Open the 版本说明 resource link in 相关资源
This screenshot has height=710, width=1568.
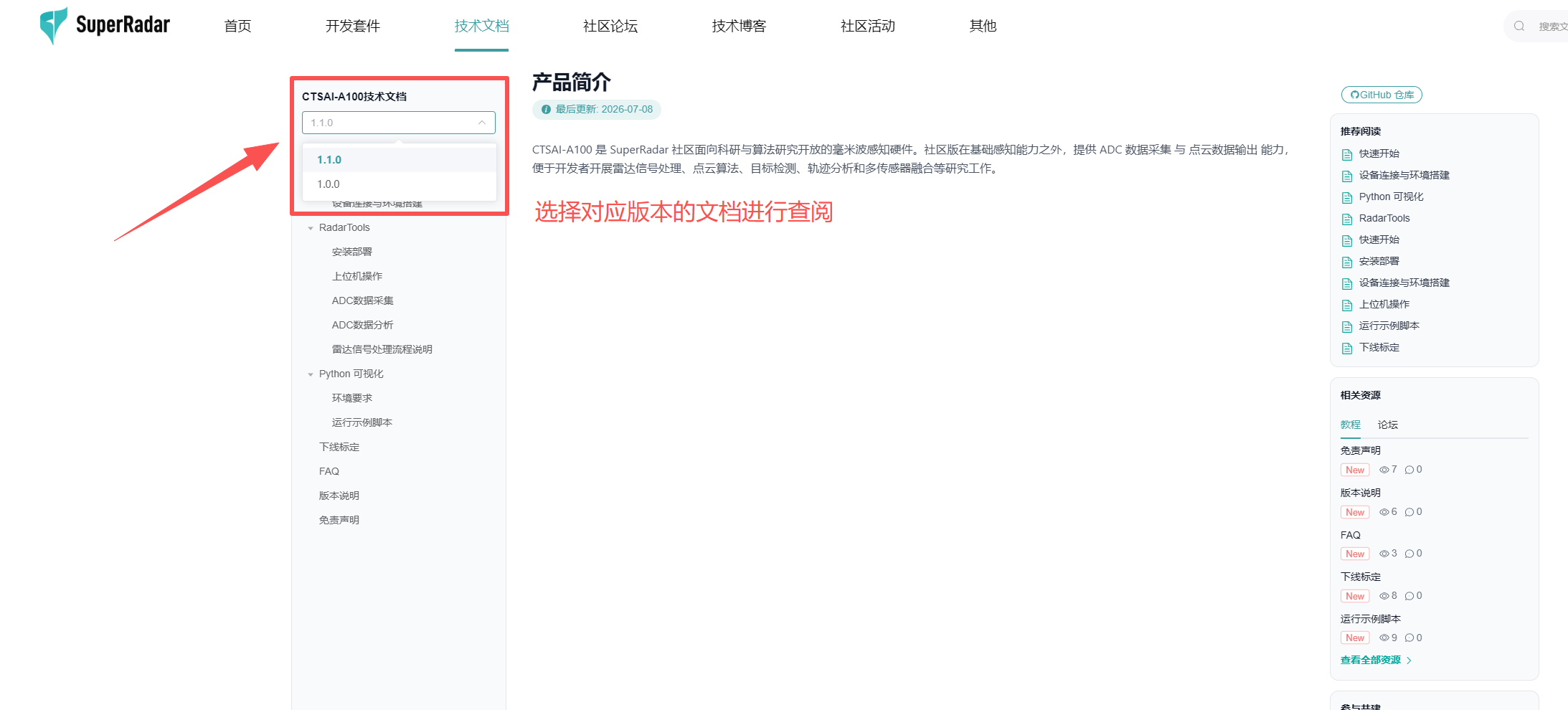coord(1361,493)
